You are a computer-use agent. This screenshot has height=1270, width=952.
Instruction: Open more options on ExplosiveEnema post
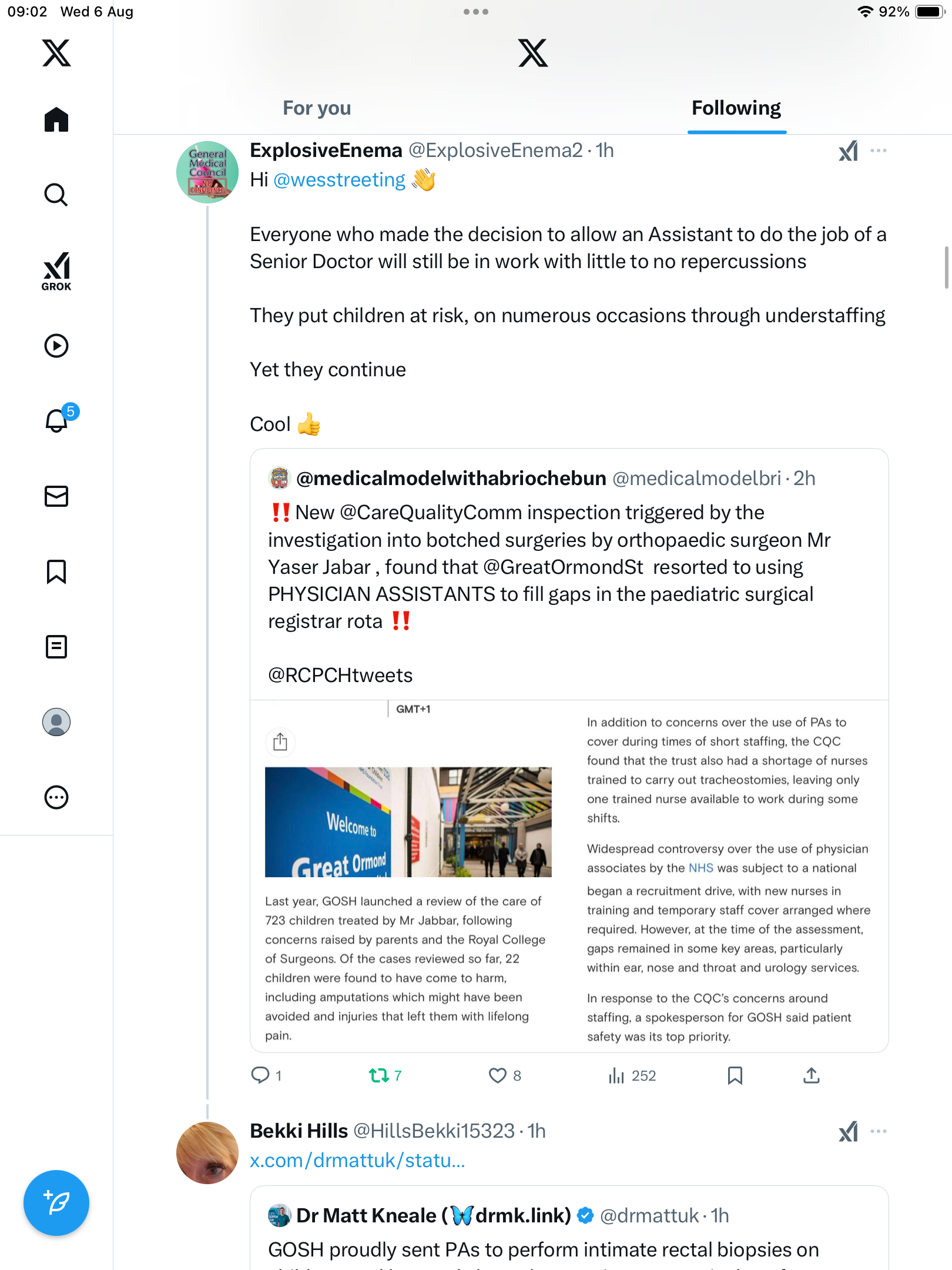879,151
